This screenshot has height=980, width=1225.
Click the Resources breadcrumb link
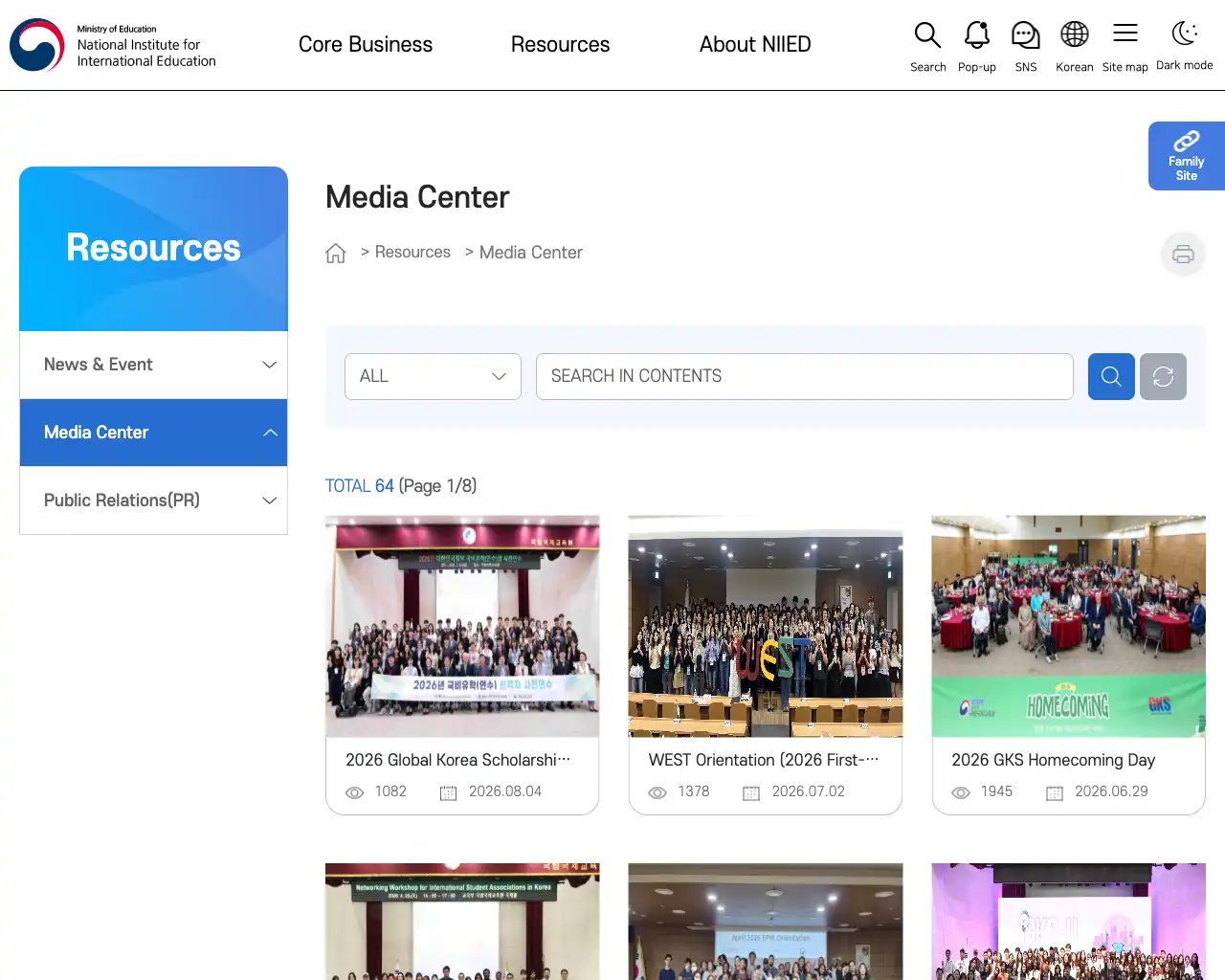(412, 252)
